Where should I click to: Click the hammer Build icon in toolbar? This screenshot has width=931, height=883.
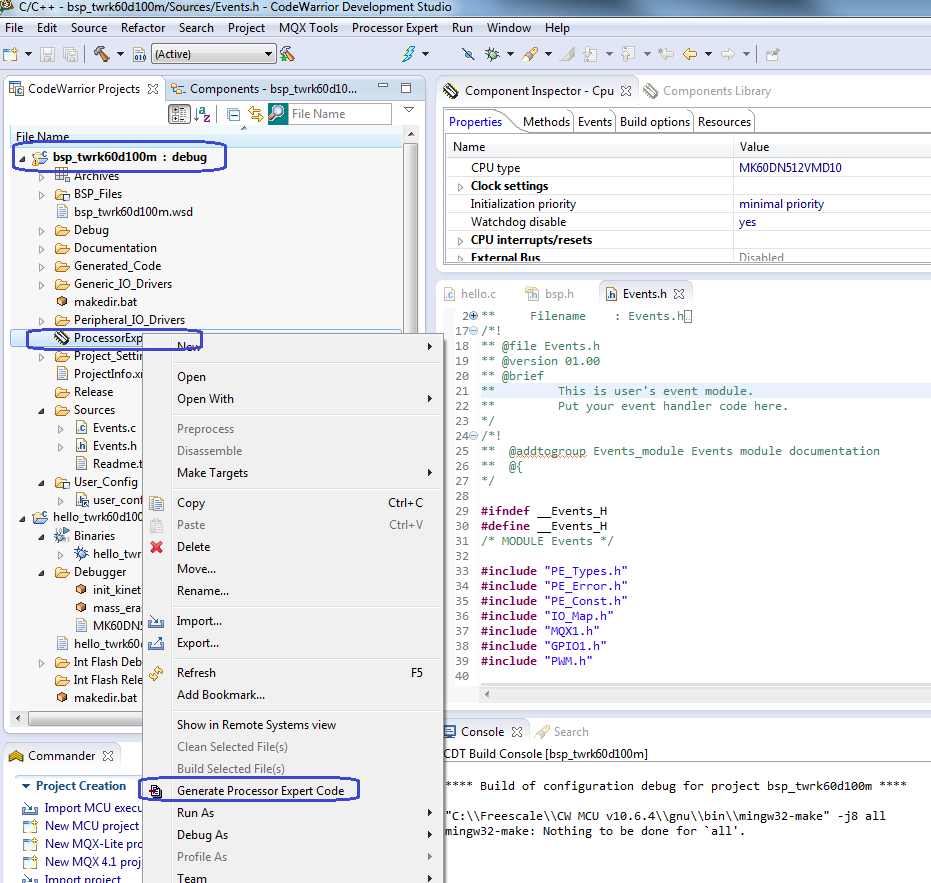click(102, 53)
